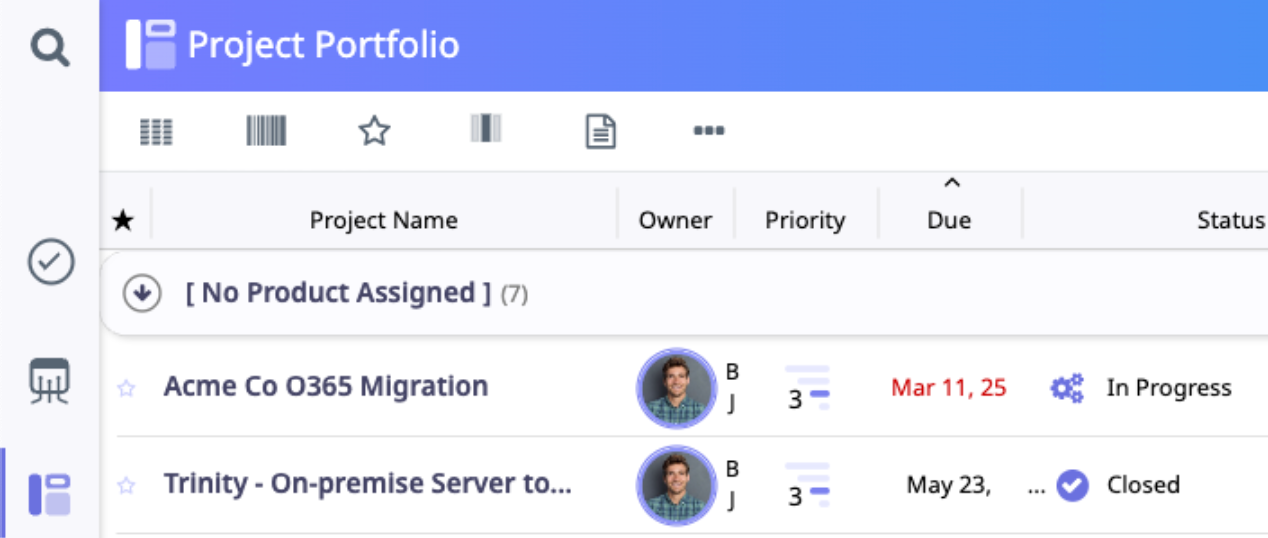
Task: Toggle favorite star for Acme Co O365 Migration
Action: 126,388
